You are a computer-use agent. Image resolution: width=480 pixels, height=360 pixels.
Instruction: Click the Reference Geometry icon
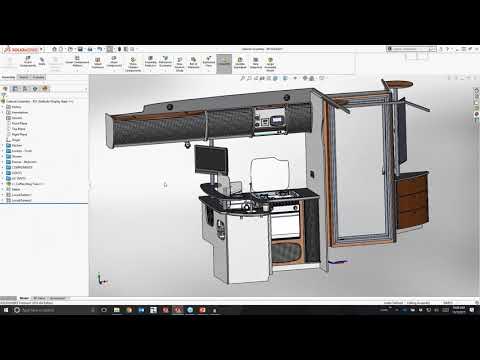click(x=165, y=62)
